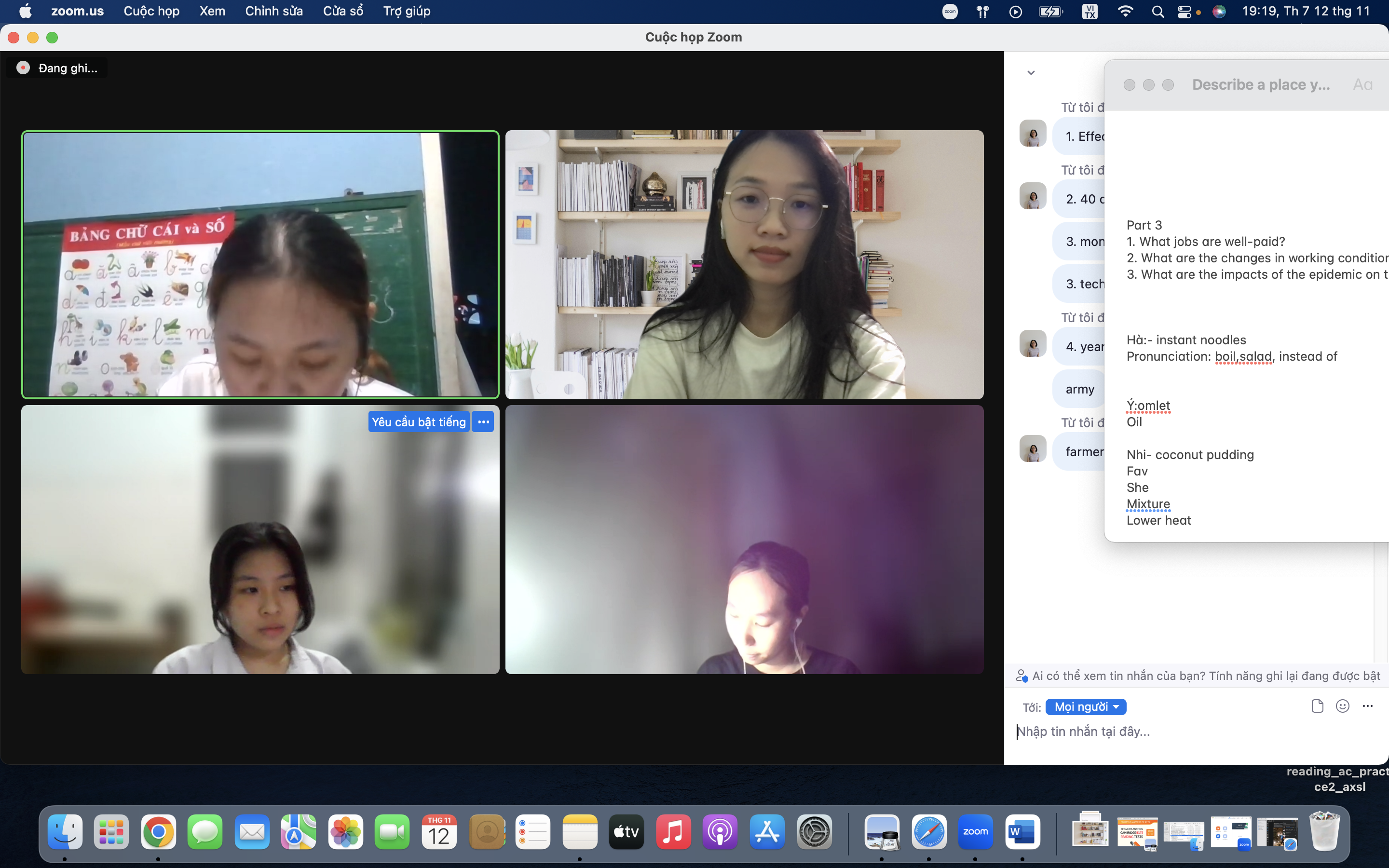Open more options on muted participant video
The height and width of the screenshot is (868, 1389).
(483, 422)
